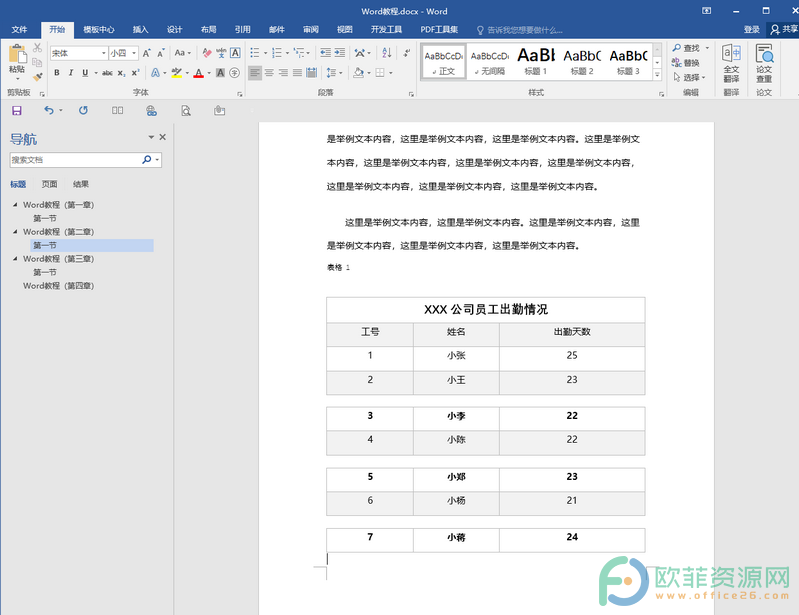The height and width of the screenshot is (615, 799).
Task: Show paragraph marks icon
Action: click(407, 53)
